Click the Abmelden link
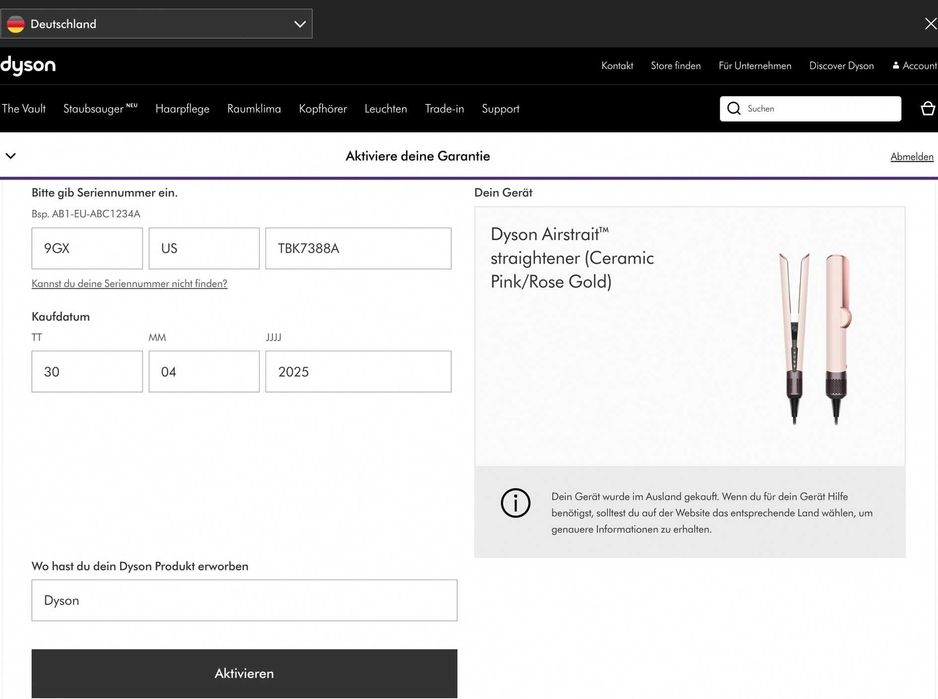 click(911, 157)
